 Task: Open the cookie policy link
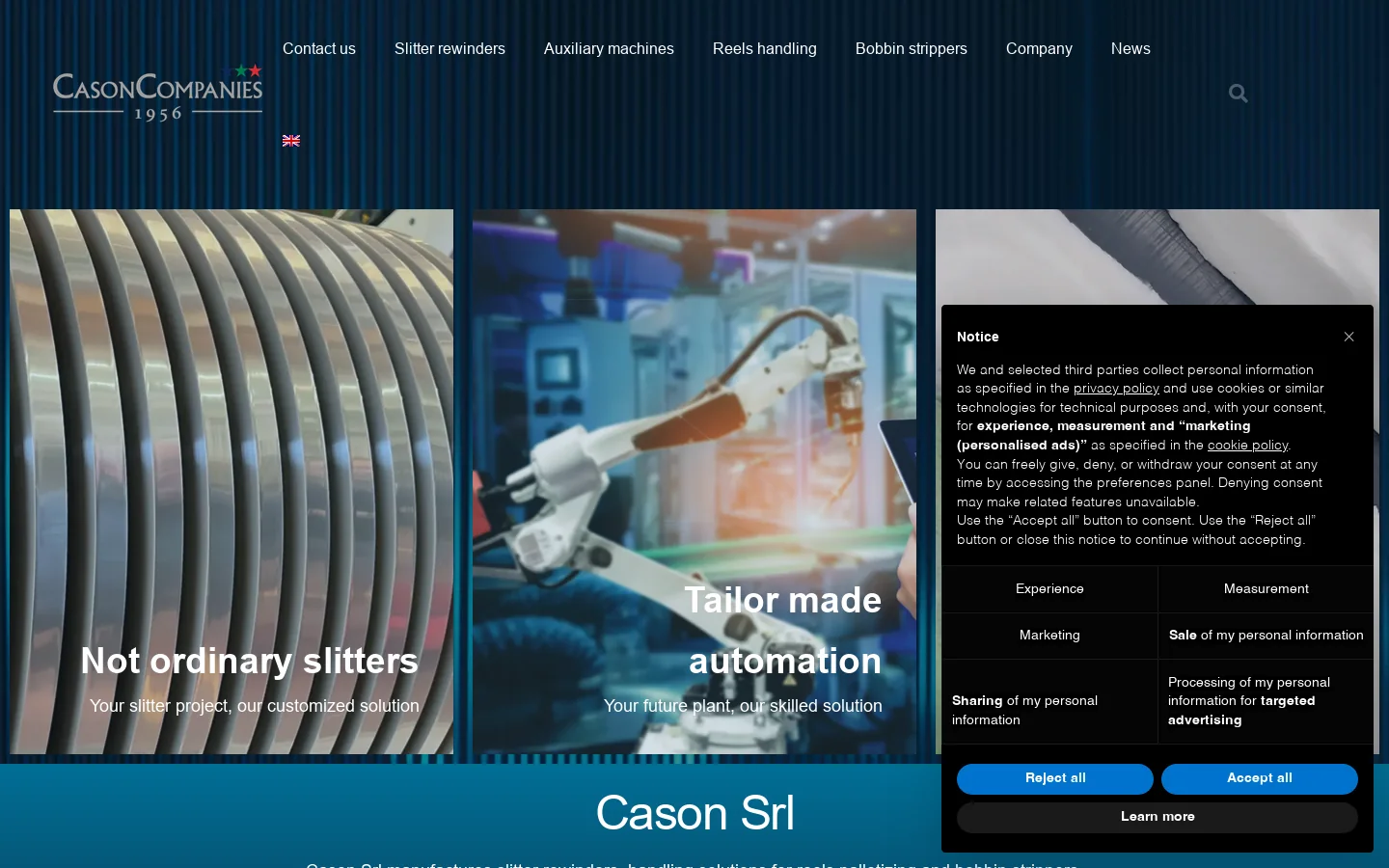point(1247,446)
